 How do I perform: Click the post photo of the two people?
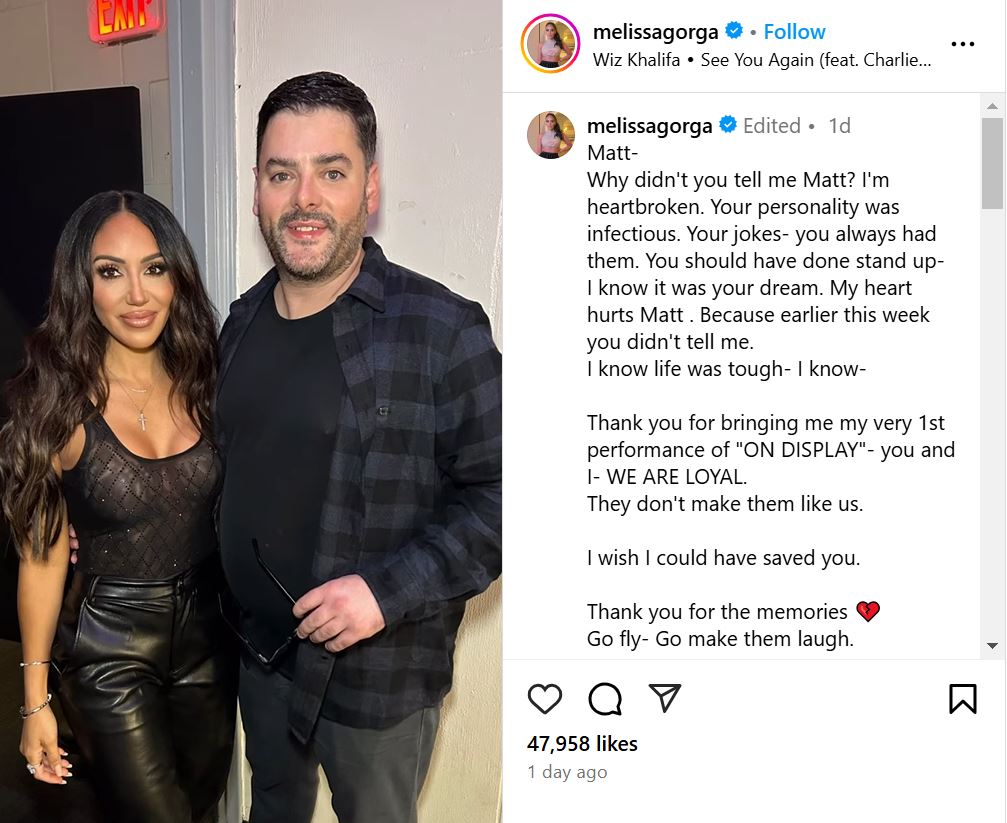251,411
